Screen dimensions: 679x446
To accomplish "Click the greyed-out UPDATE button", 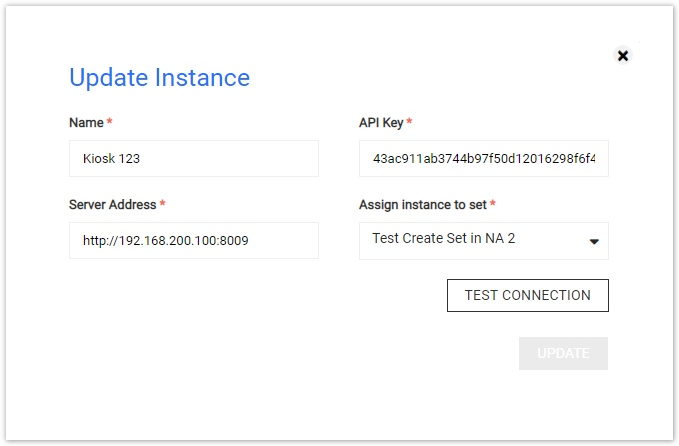I will coord(563,353).
